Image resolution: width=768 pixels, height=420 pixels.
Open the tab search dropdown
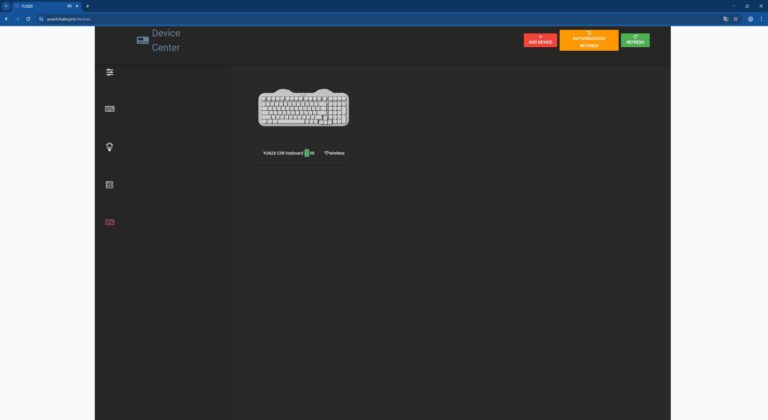(x=6, y=6)
